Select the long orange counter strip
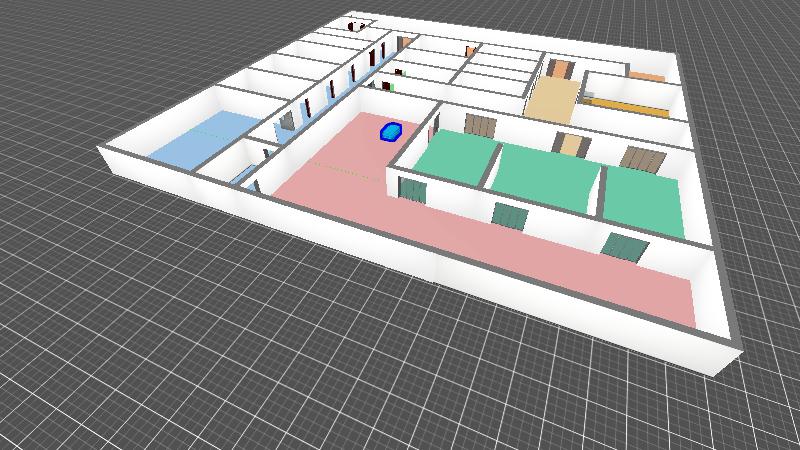The height and width of the screenshot is (450, 800). tap(628, 103)
